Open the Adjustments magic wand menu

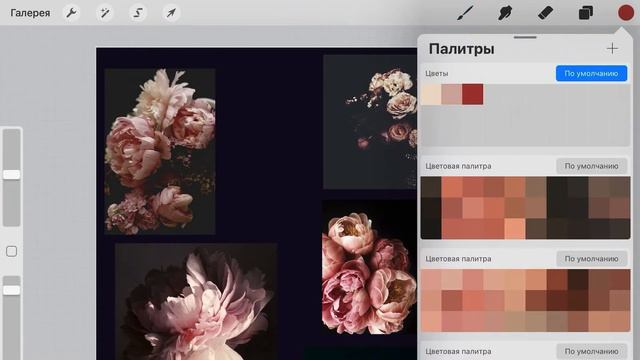point(105,13)
